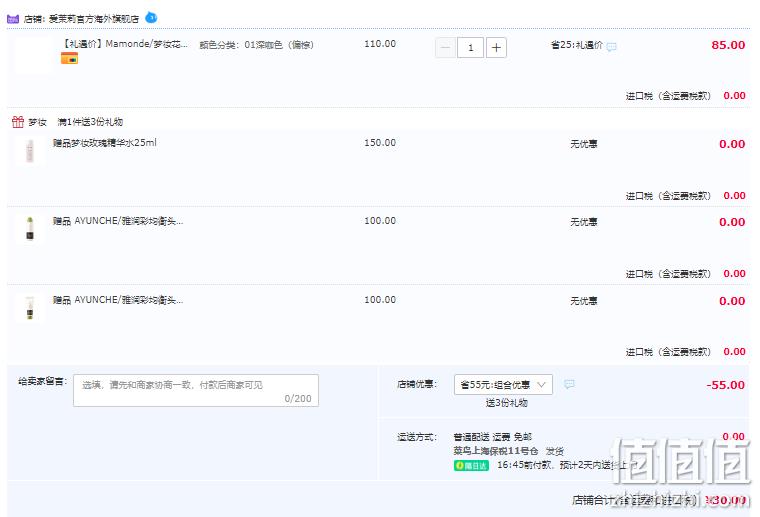Click the info bubble beside 省25 discount

click(612, 47)
